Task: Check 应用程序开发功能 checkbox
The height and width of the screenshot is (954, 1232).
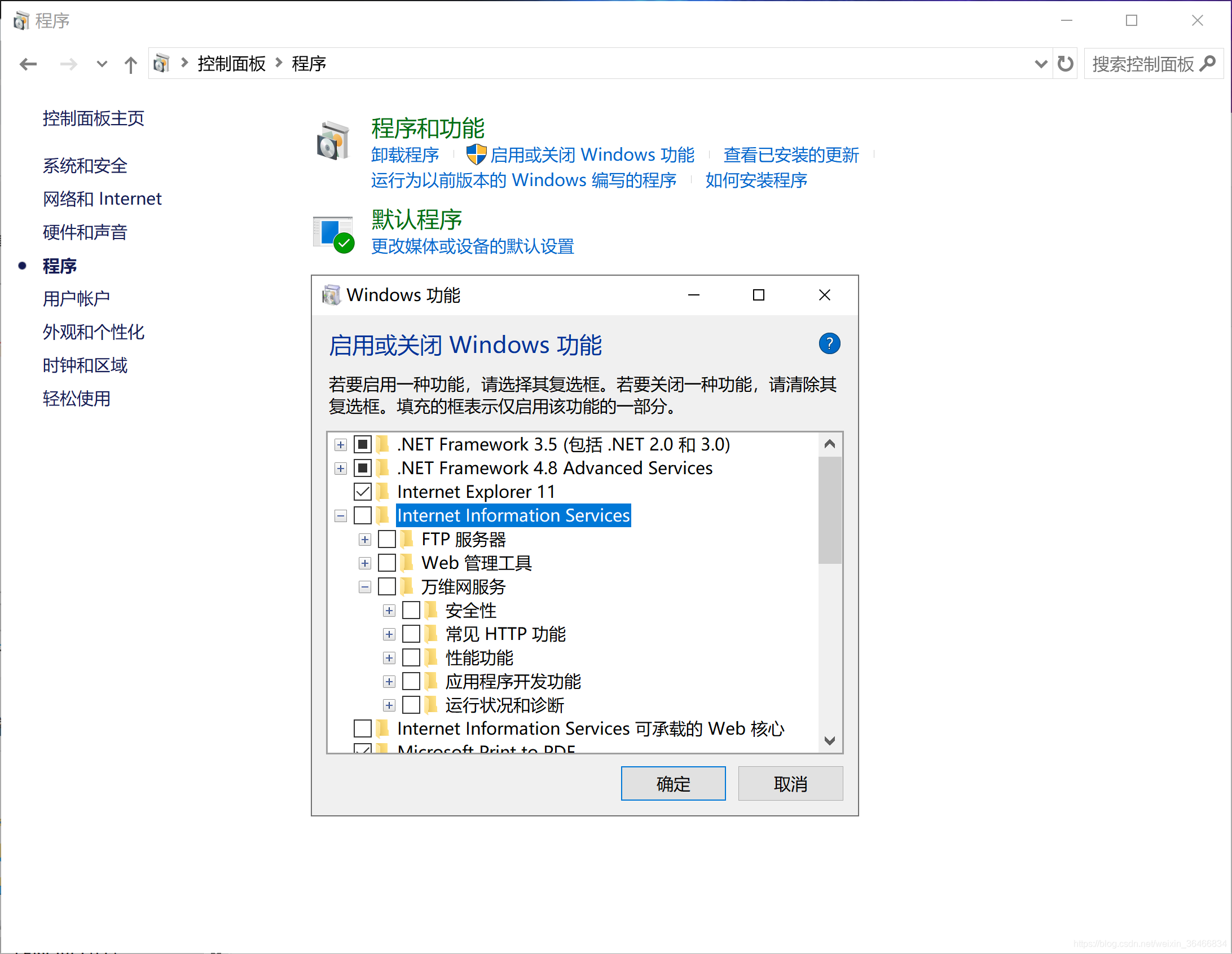Action: point(411,682)
